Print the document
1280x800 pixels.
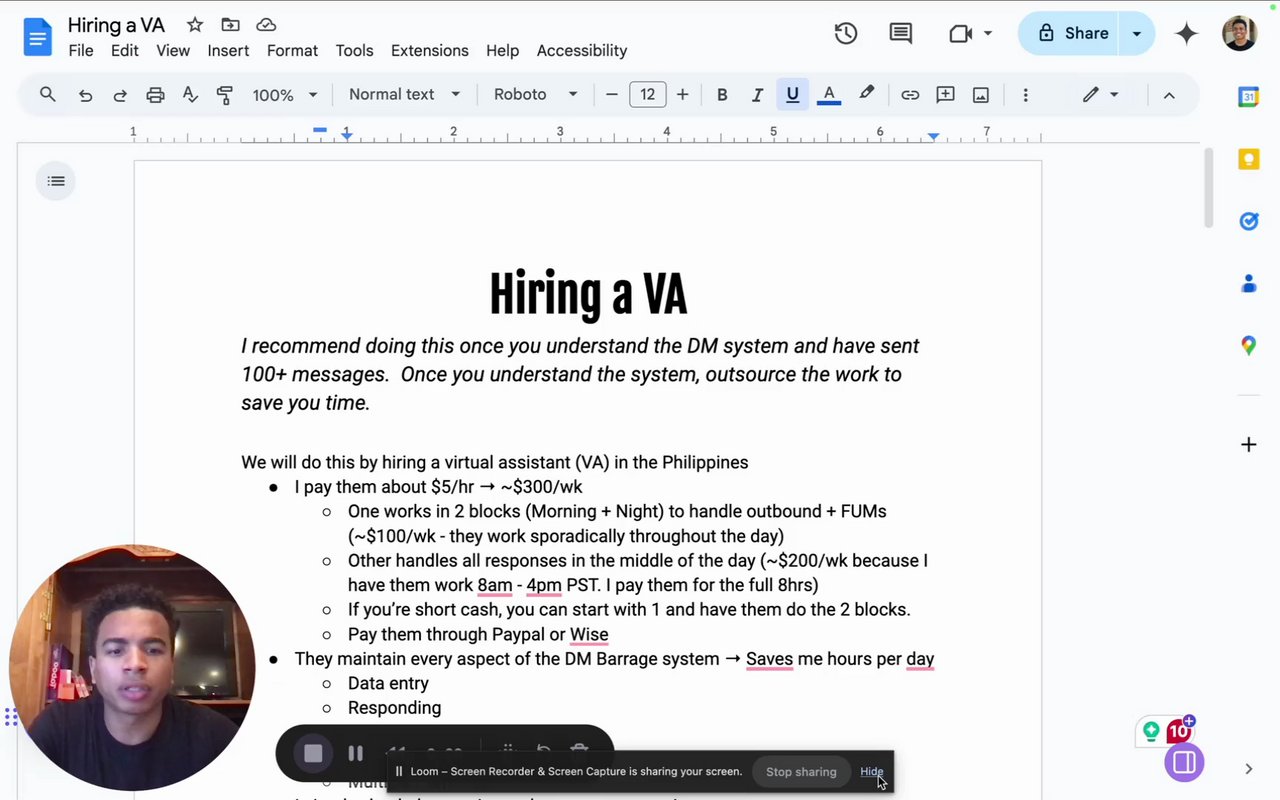(155, 95)
